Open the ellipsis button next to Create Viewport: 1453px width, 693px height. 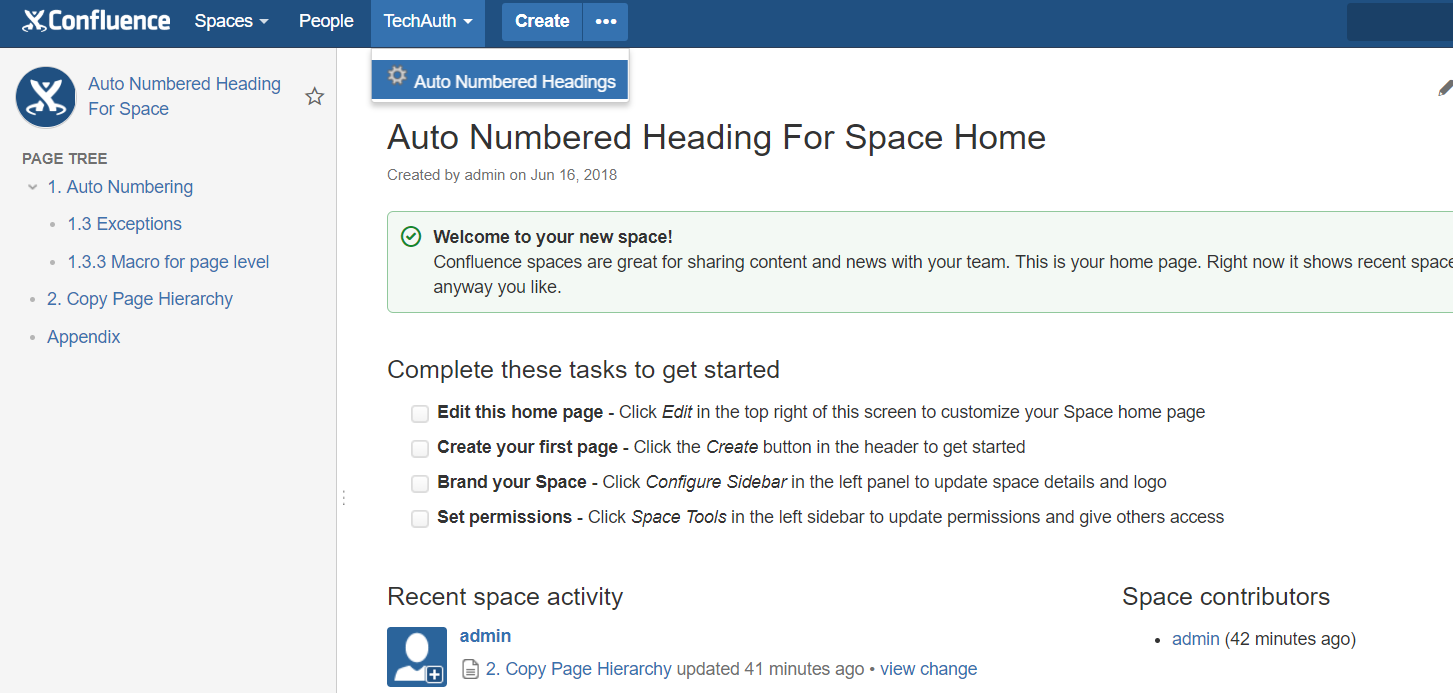[606, 21]
